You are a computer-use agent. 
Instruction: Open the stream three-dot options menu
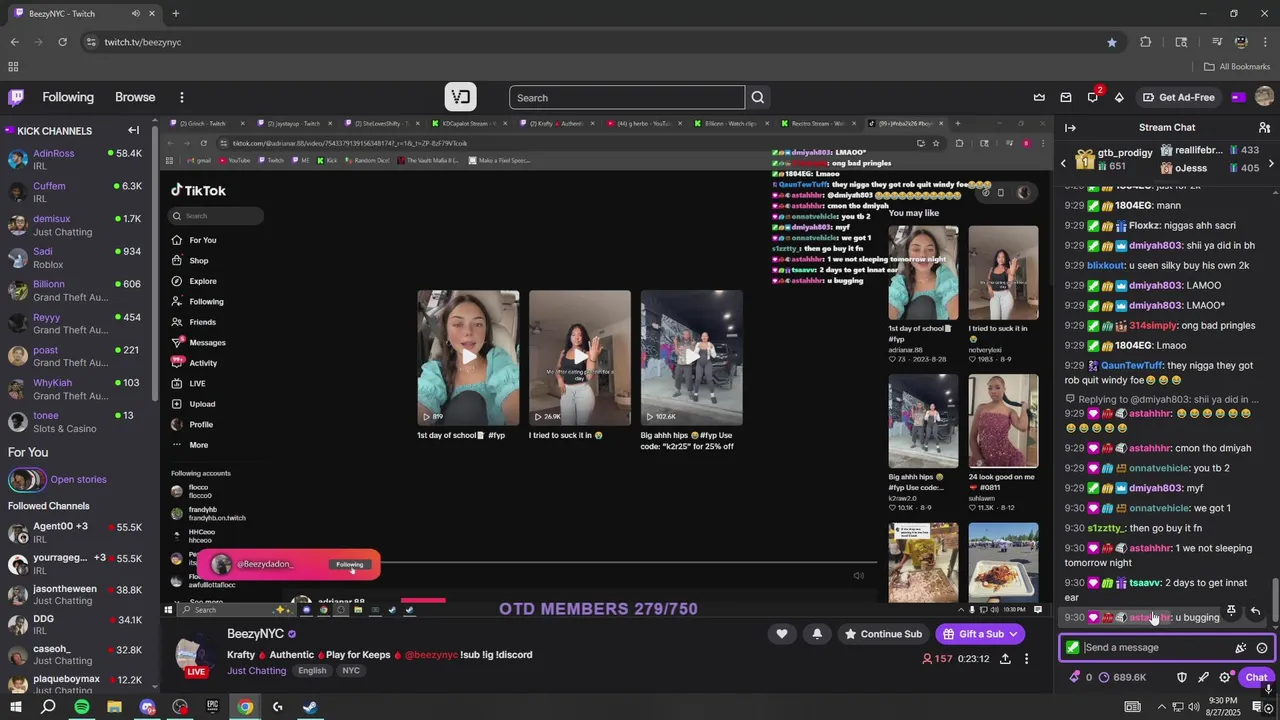pos(1026,659)
